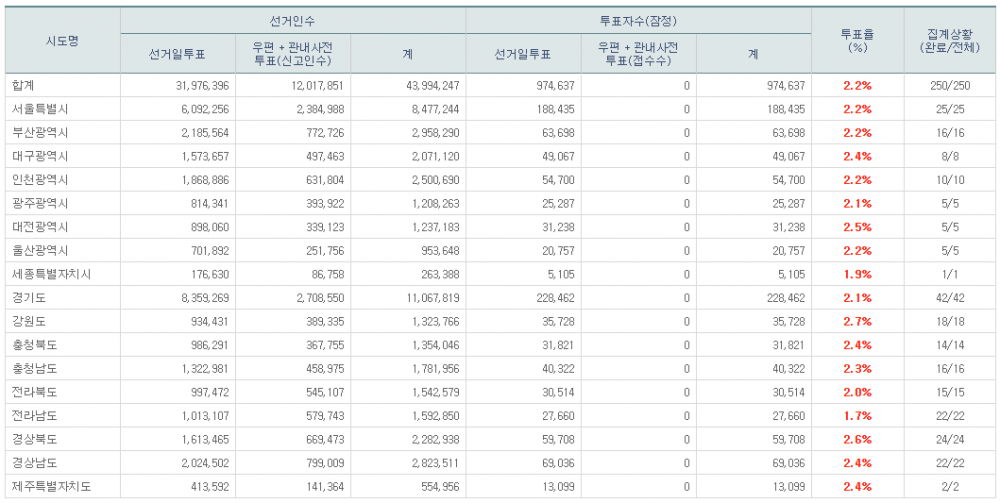
Task: Select the 투표율(%) column header
Action: point(857,41)
